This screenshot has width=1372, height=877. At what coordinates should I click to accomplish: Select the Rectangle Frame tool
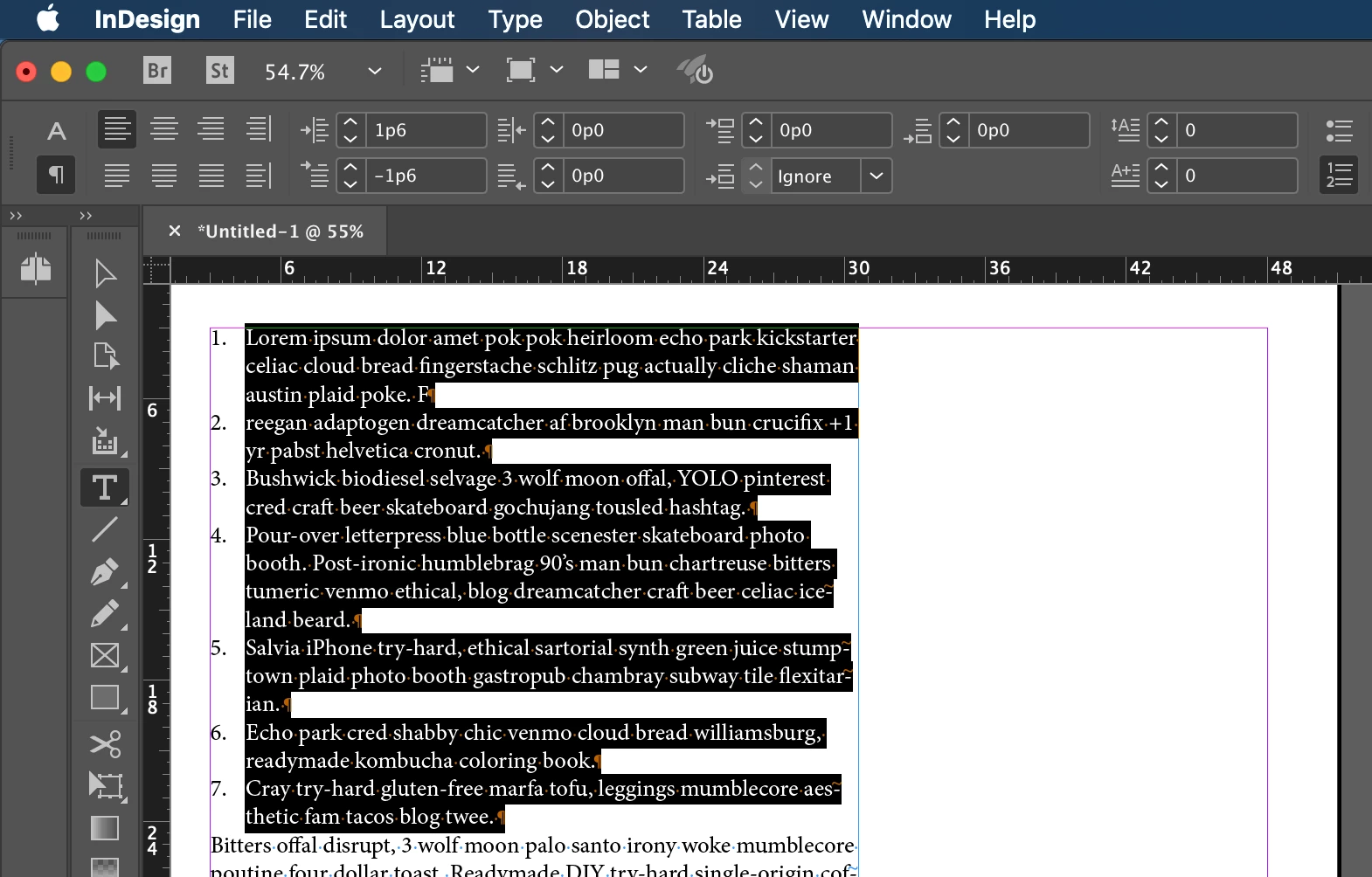coord(105,655)
